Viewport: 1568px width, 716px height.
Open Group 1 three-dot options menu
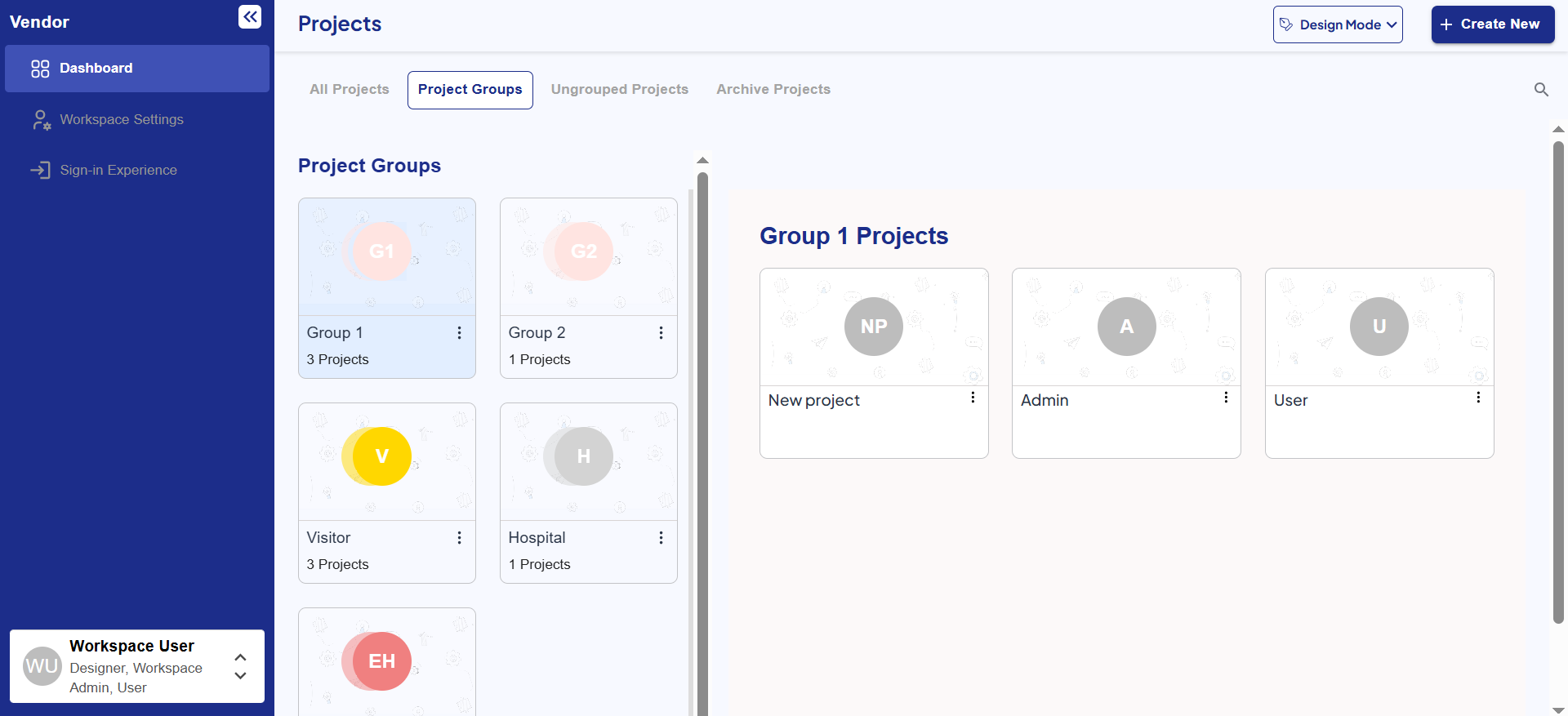459,333
